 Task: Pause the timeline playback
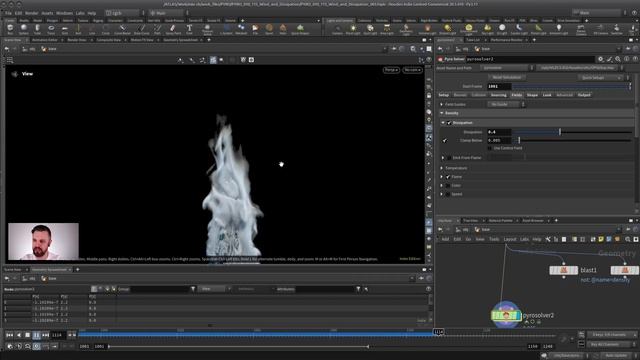[36, 335]
